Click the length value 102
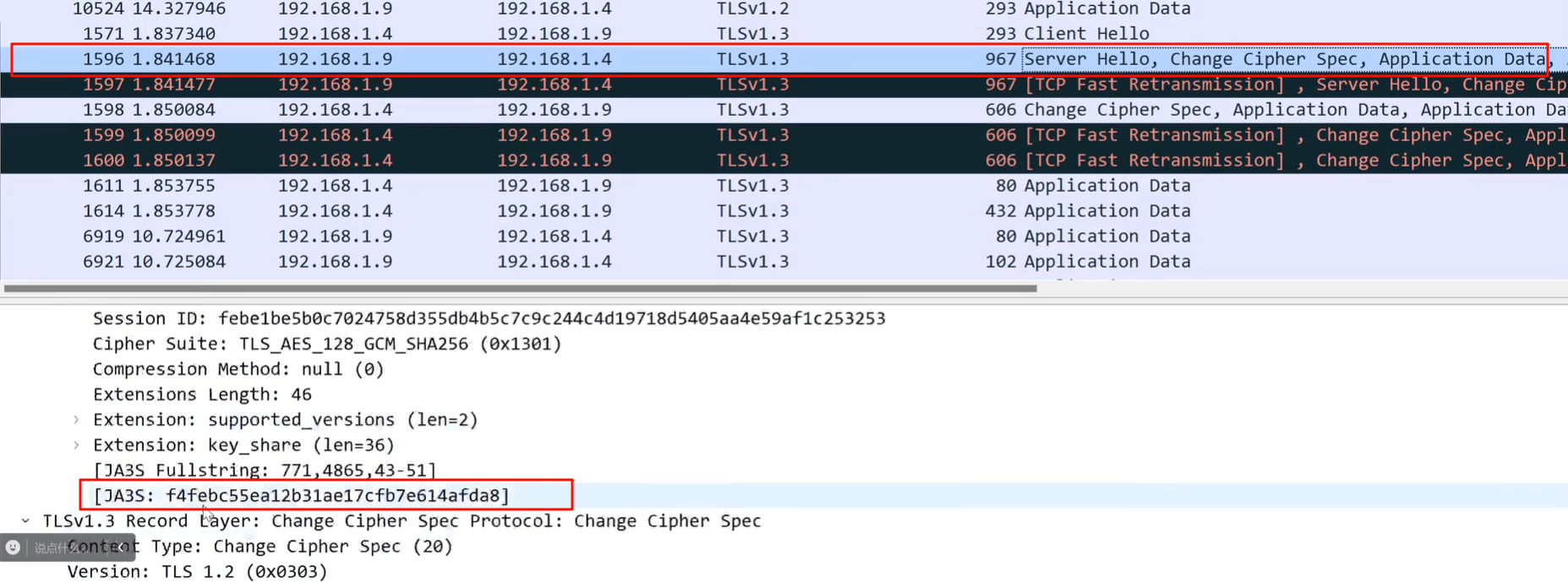The image size is (1568, 582). point(1000,262)
